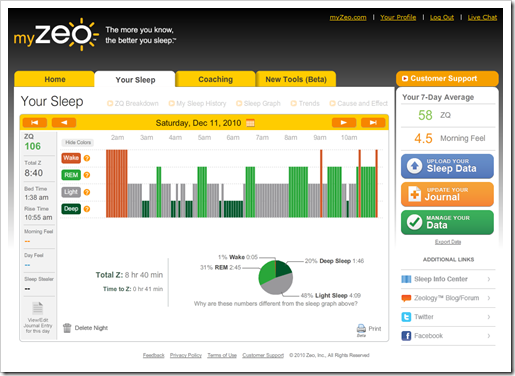Select the Trends view
The height and width of the screenshot is (376, 515).
[x=305, y=103]
